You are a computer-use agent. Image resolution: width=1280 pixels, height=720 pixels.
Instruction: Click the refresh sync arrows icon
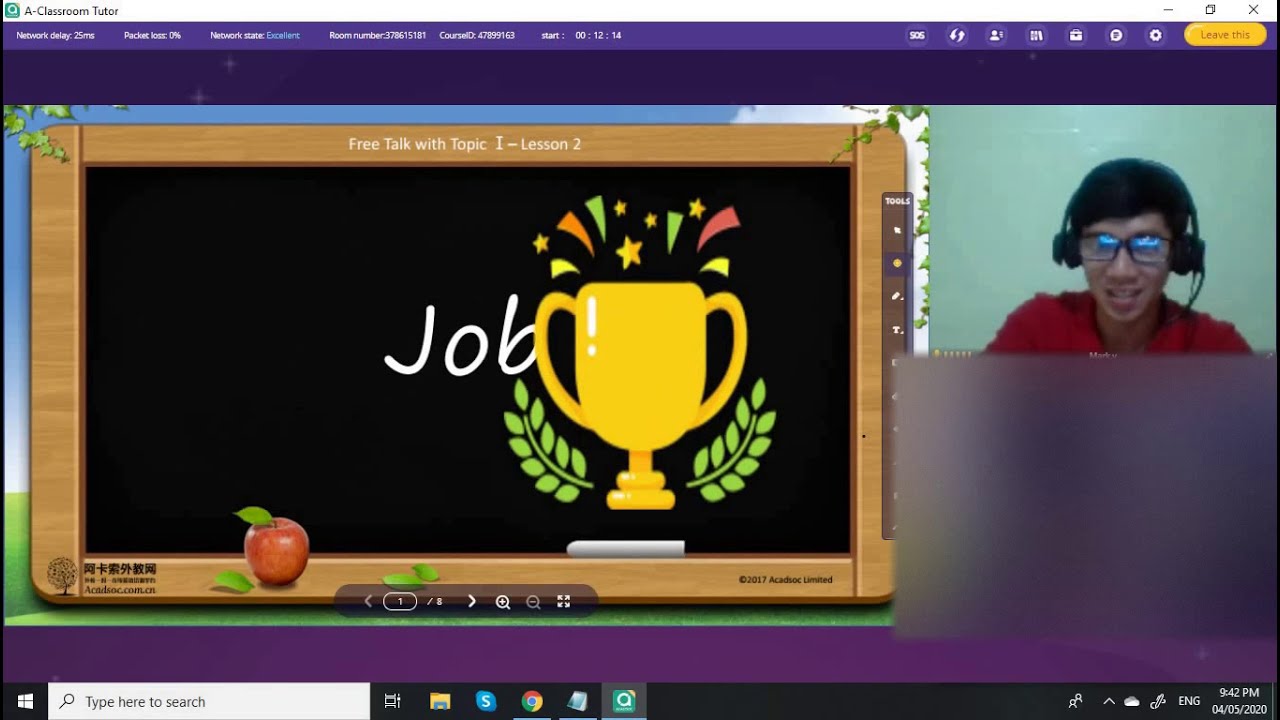point(957,35)
